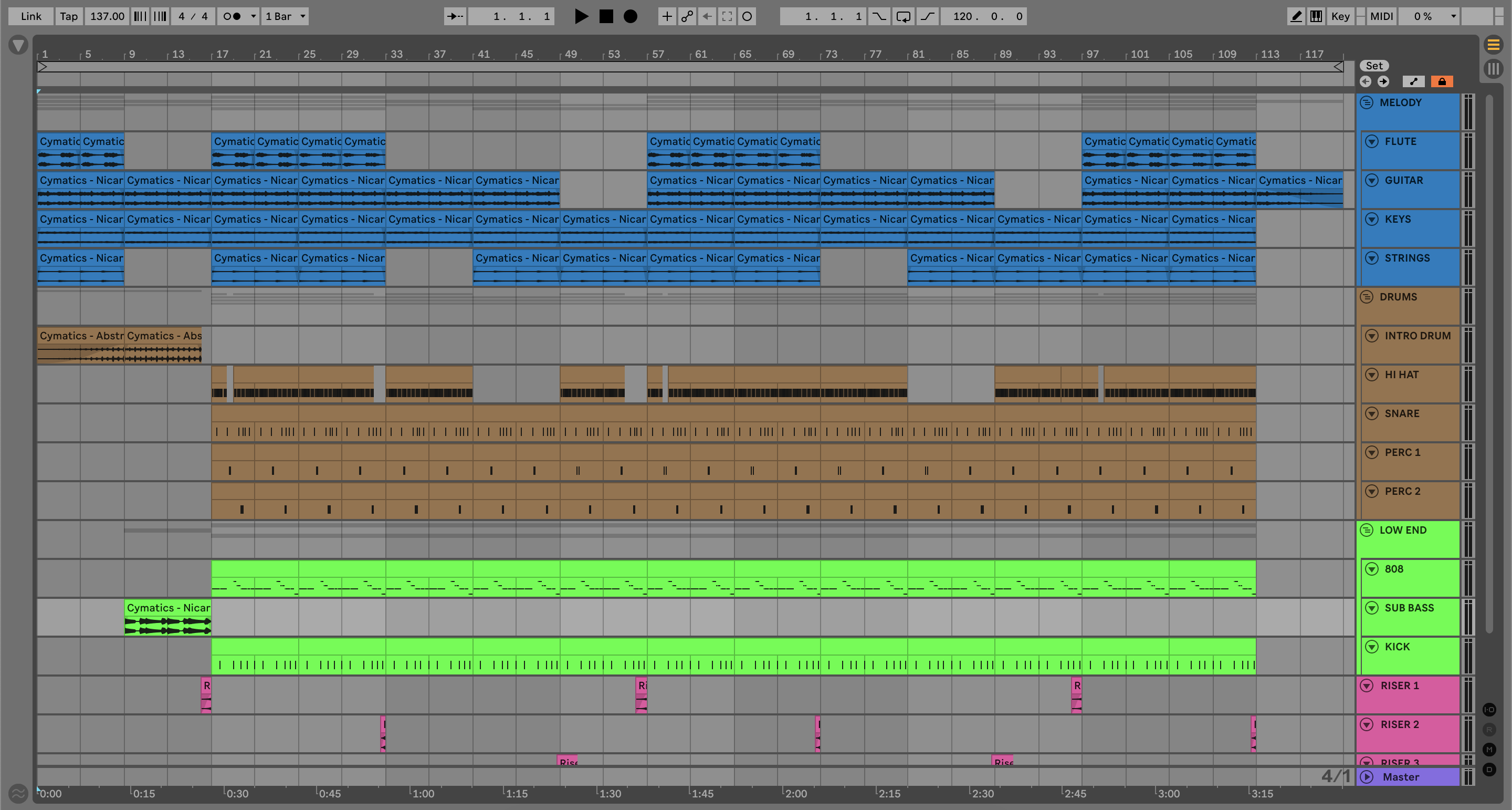Fold the FLUTE track

1372,141
